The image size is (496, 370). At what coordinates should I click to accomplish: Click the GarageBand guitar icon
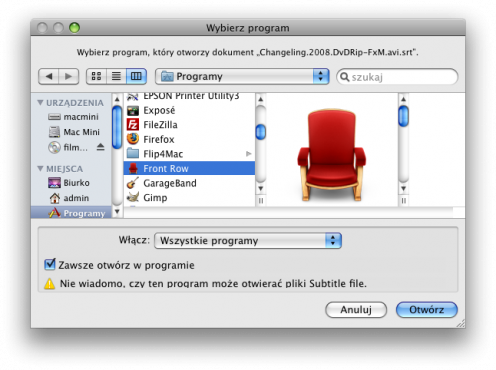coord(133,183)
